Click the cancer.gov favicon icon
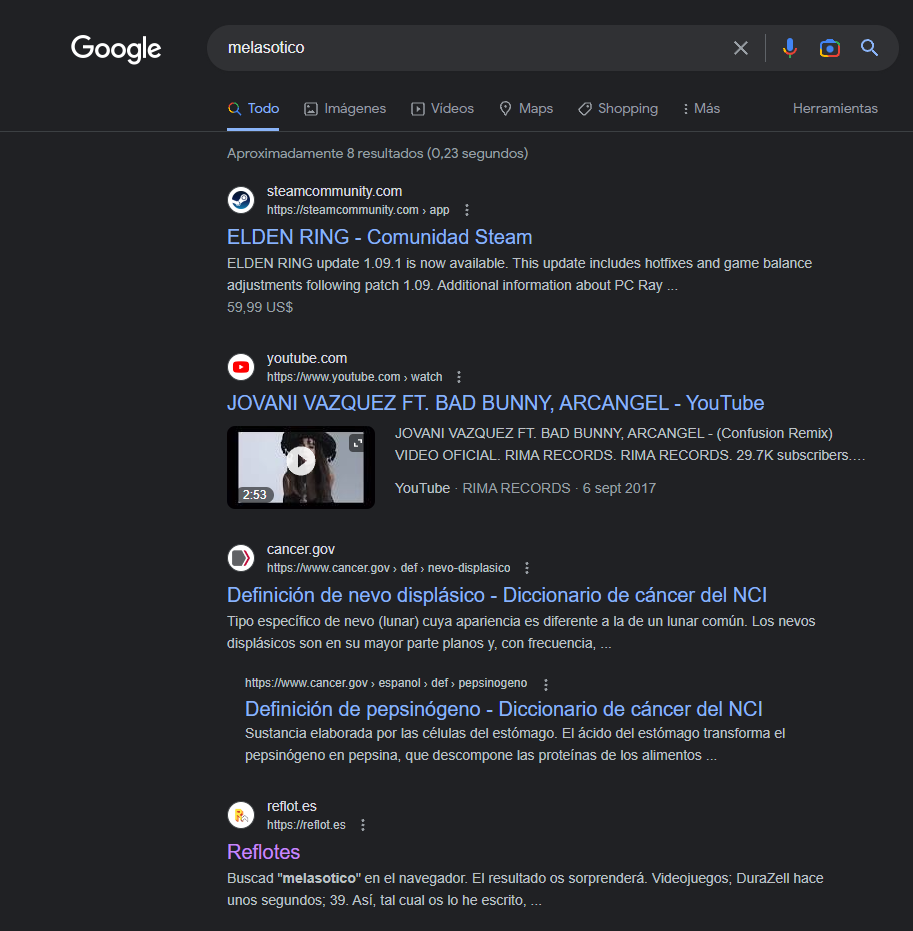The width and height of the screenshot is (913, 931). point(241,558)
